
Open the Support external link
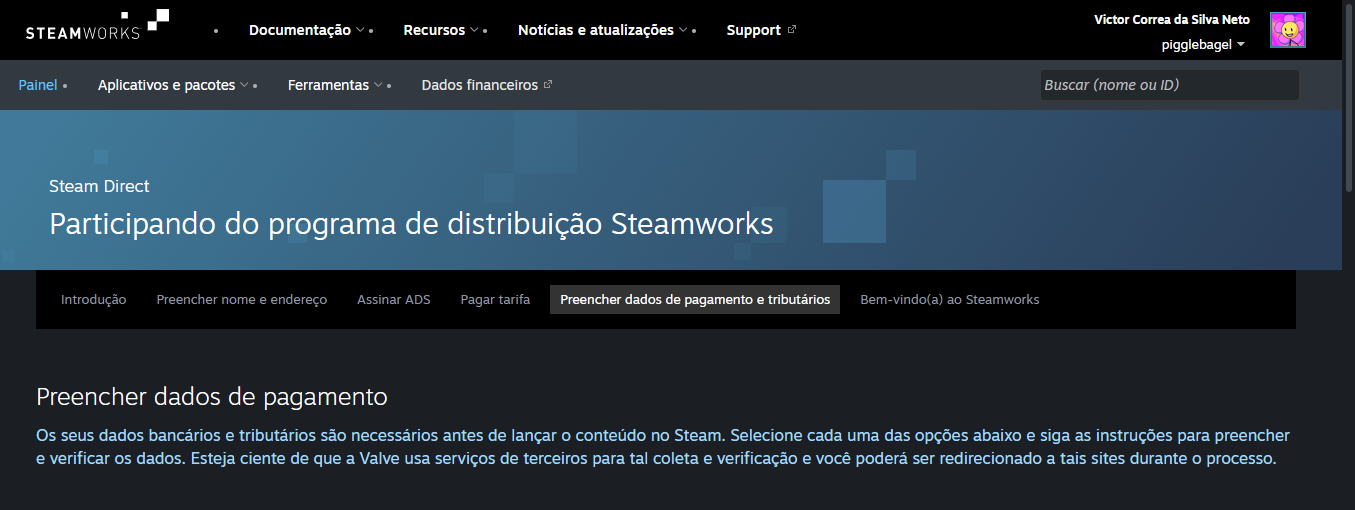coord(761,30)
